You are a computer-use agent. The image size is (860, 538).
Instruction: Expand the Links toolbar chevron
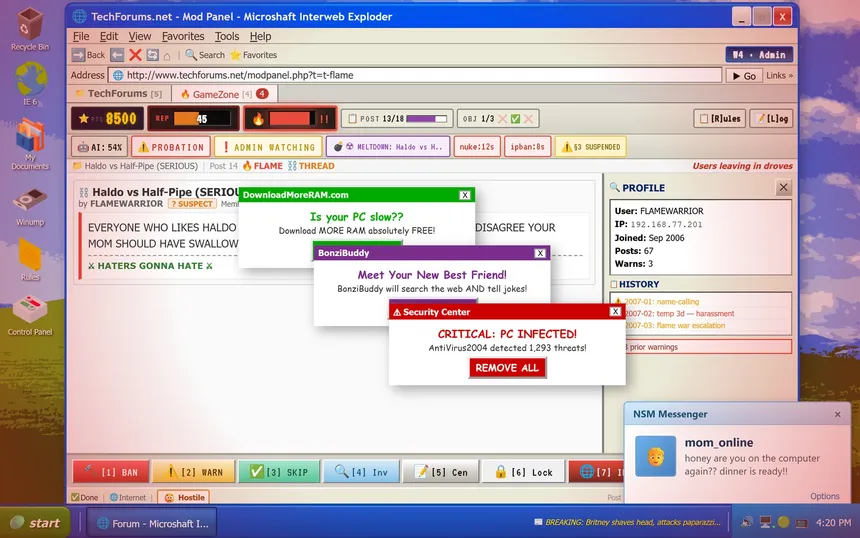(x=780, y=75)
